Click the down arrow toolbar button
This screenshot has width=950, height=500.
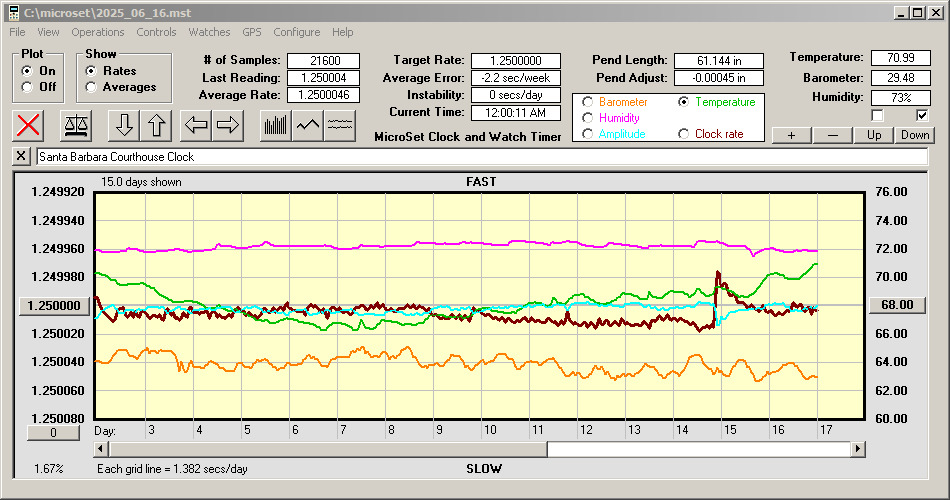pos(124,125)
